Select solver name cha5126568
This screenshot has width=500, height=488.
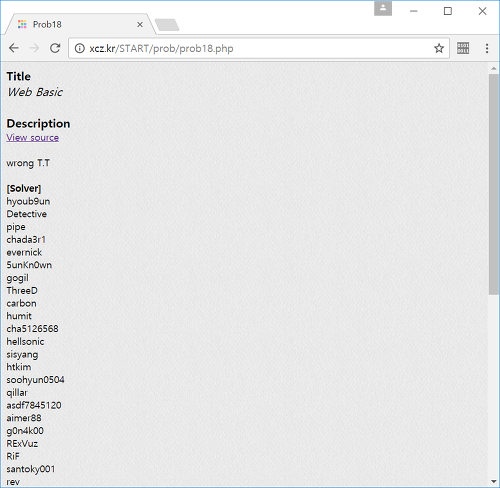click(32, 329)
